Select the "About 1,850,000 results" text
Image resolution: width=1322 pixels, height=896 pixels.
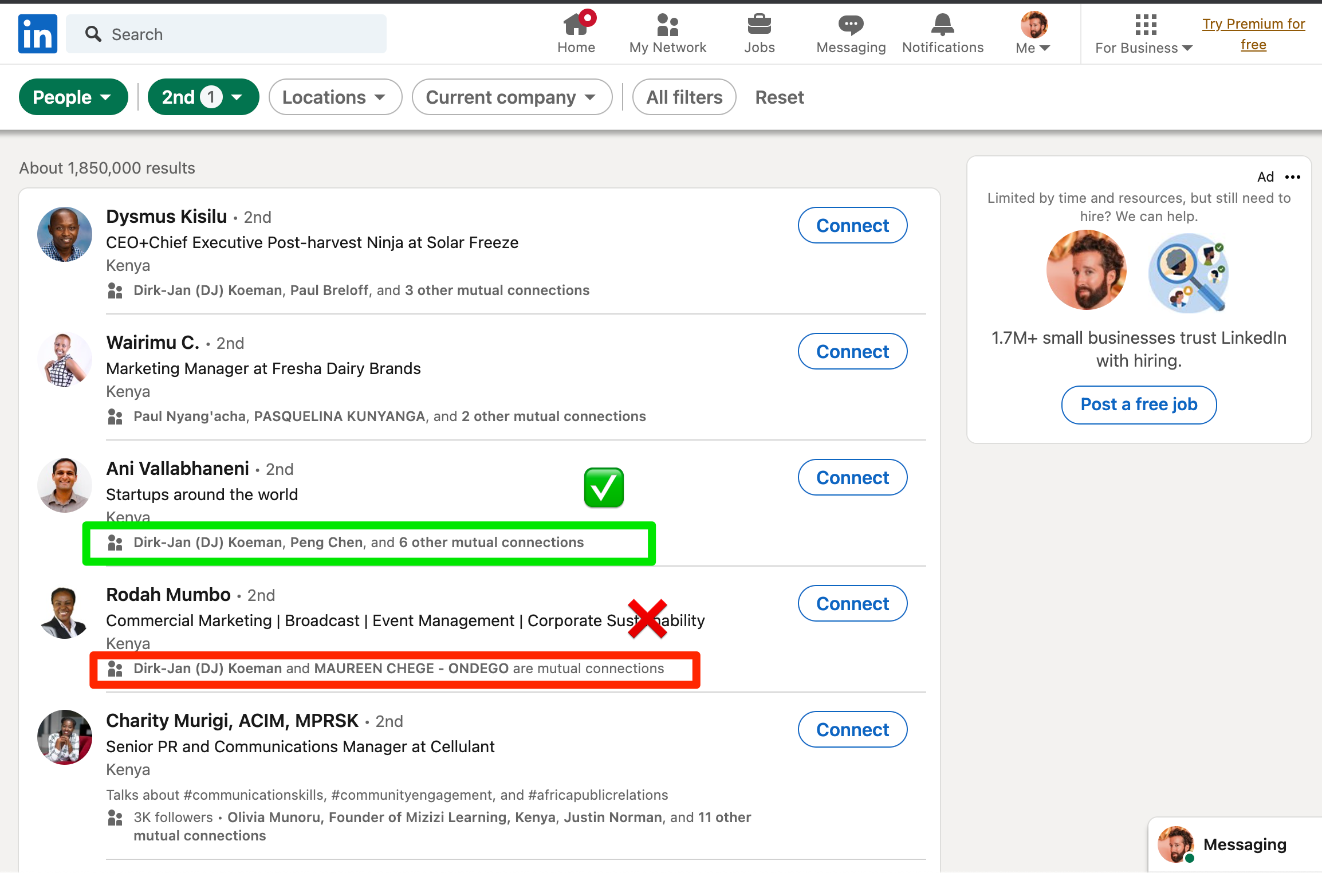click(107, 168)
